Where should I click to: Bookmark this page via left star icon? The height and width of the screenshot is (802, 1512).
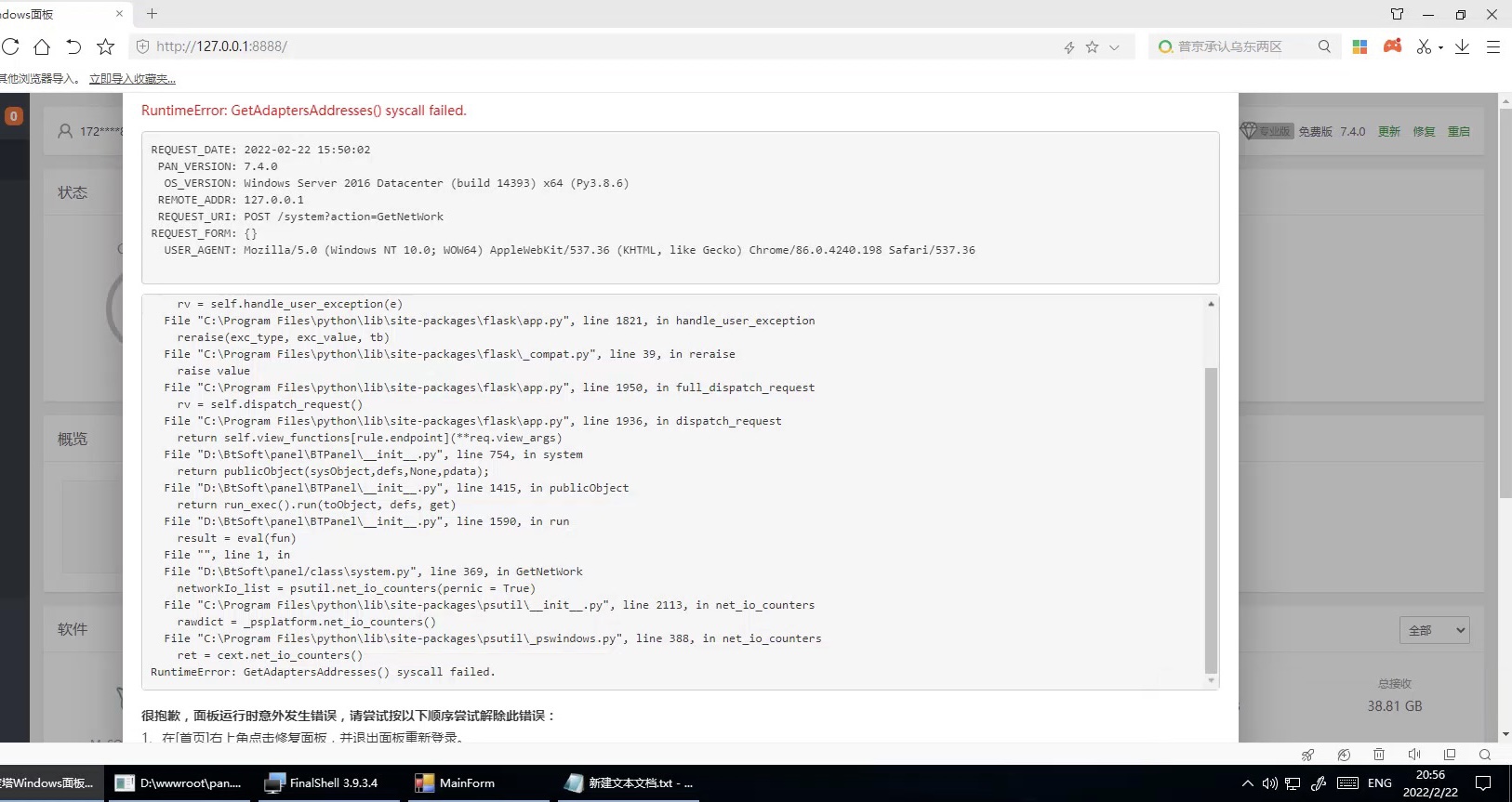tap(106, 46)
